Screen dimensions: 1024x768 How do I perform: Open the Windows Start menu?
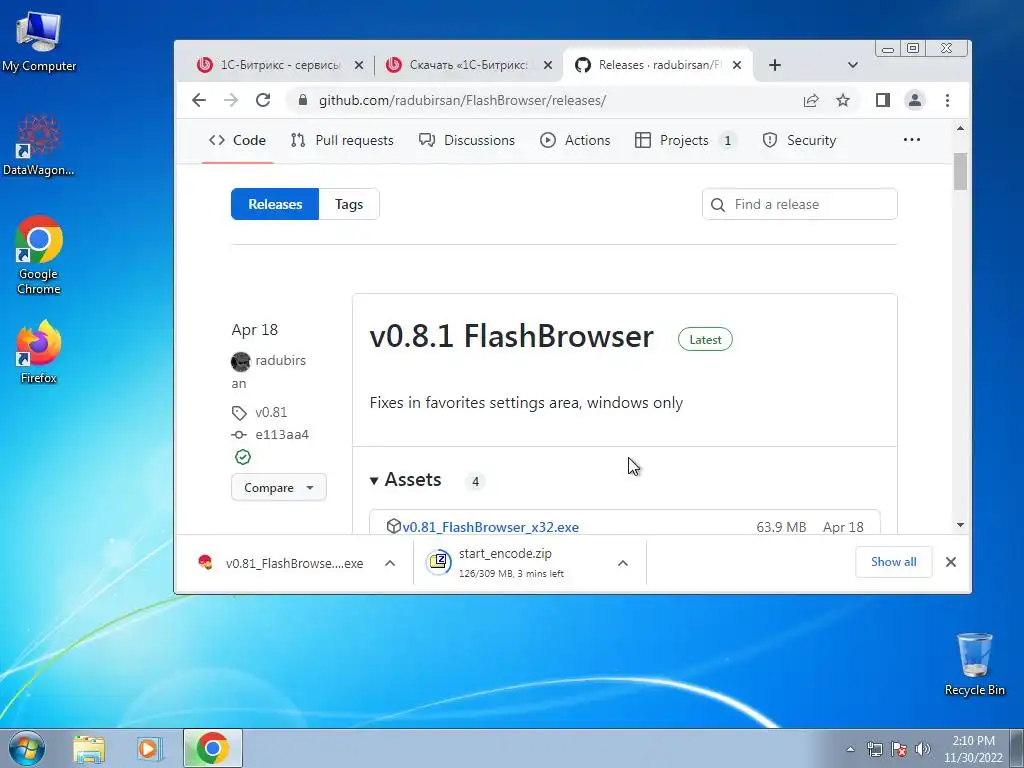point(27,748)
